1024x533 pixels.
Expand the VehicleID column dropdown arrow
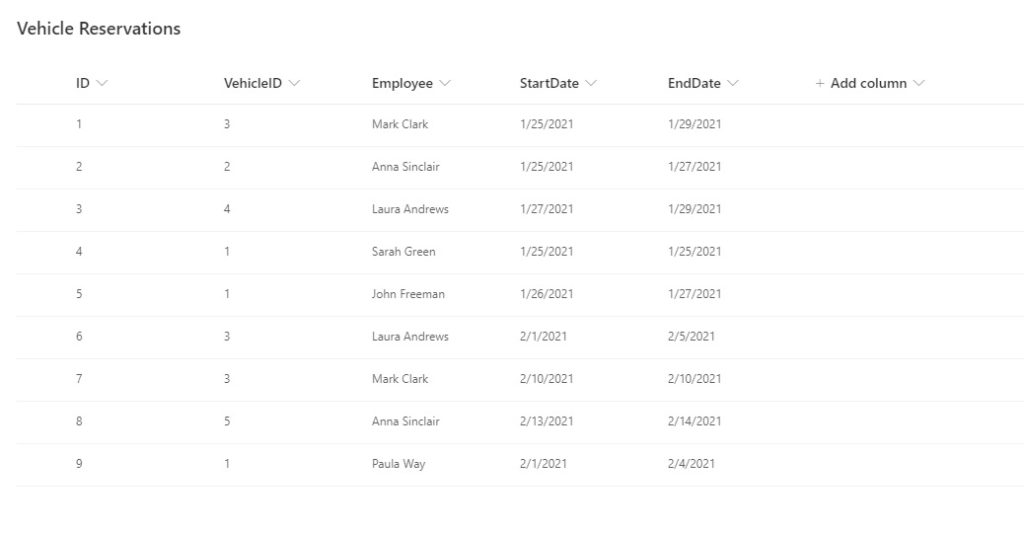(294, 84)
